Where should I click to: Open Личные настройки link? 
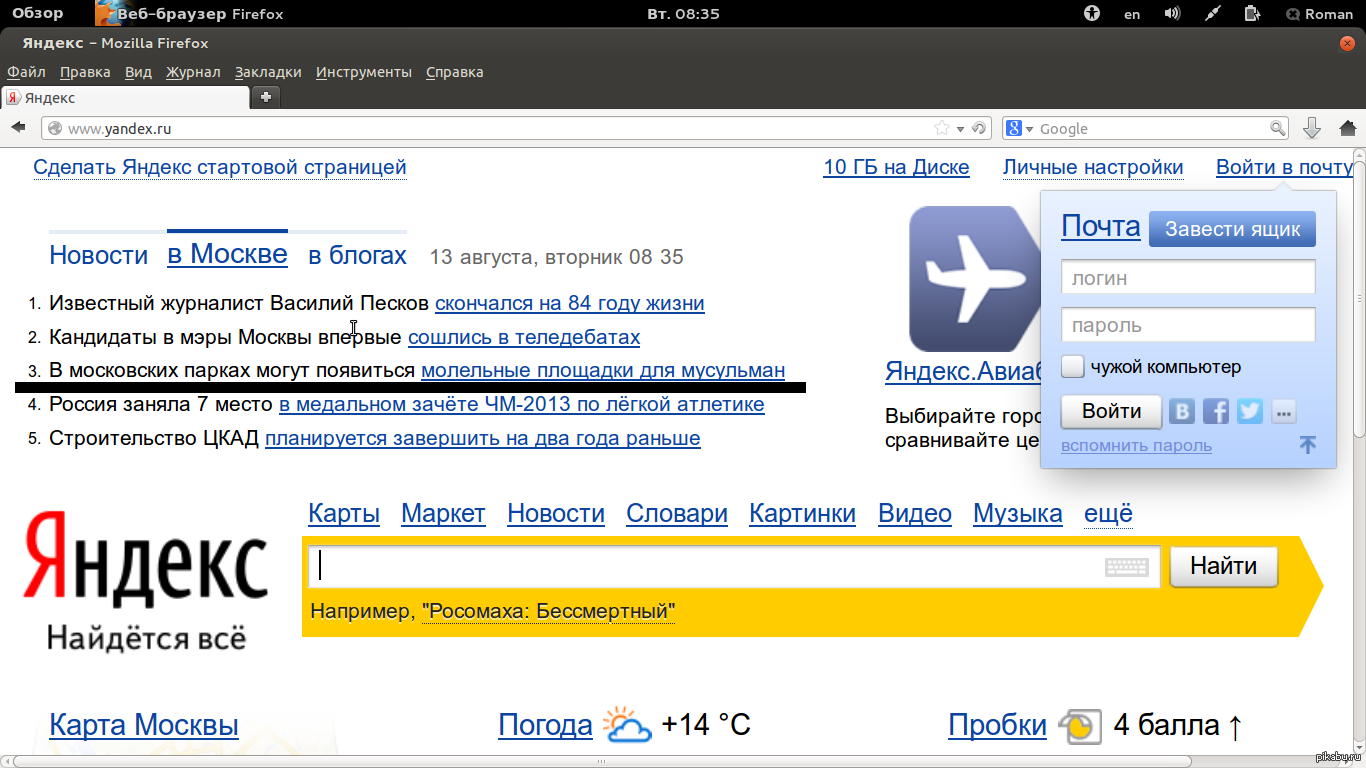tap(1093, 167)
